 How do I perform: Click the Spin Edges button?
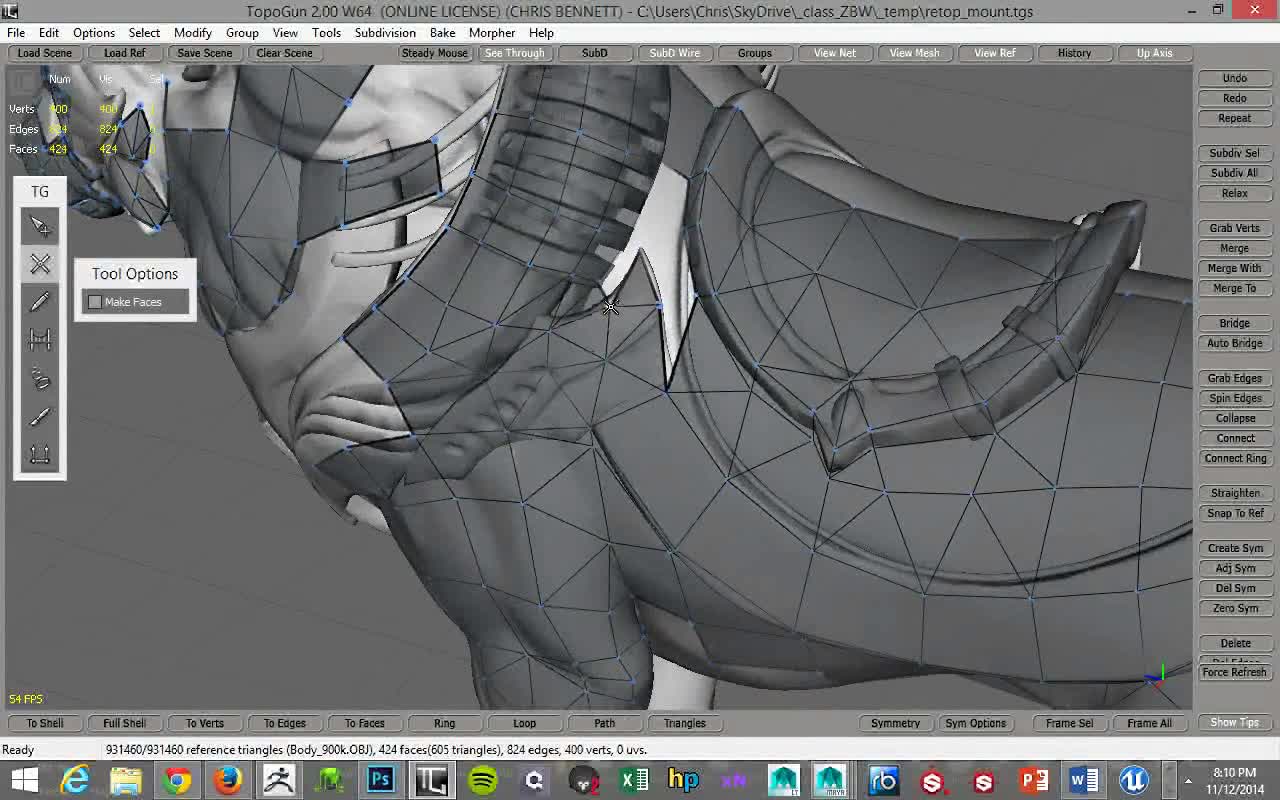pyautogui.click(x=1235, y=398)
